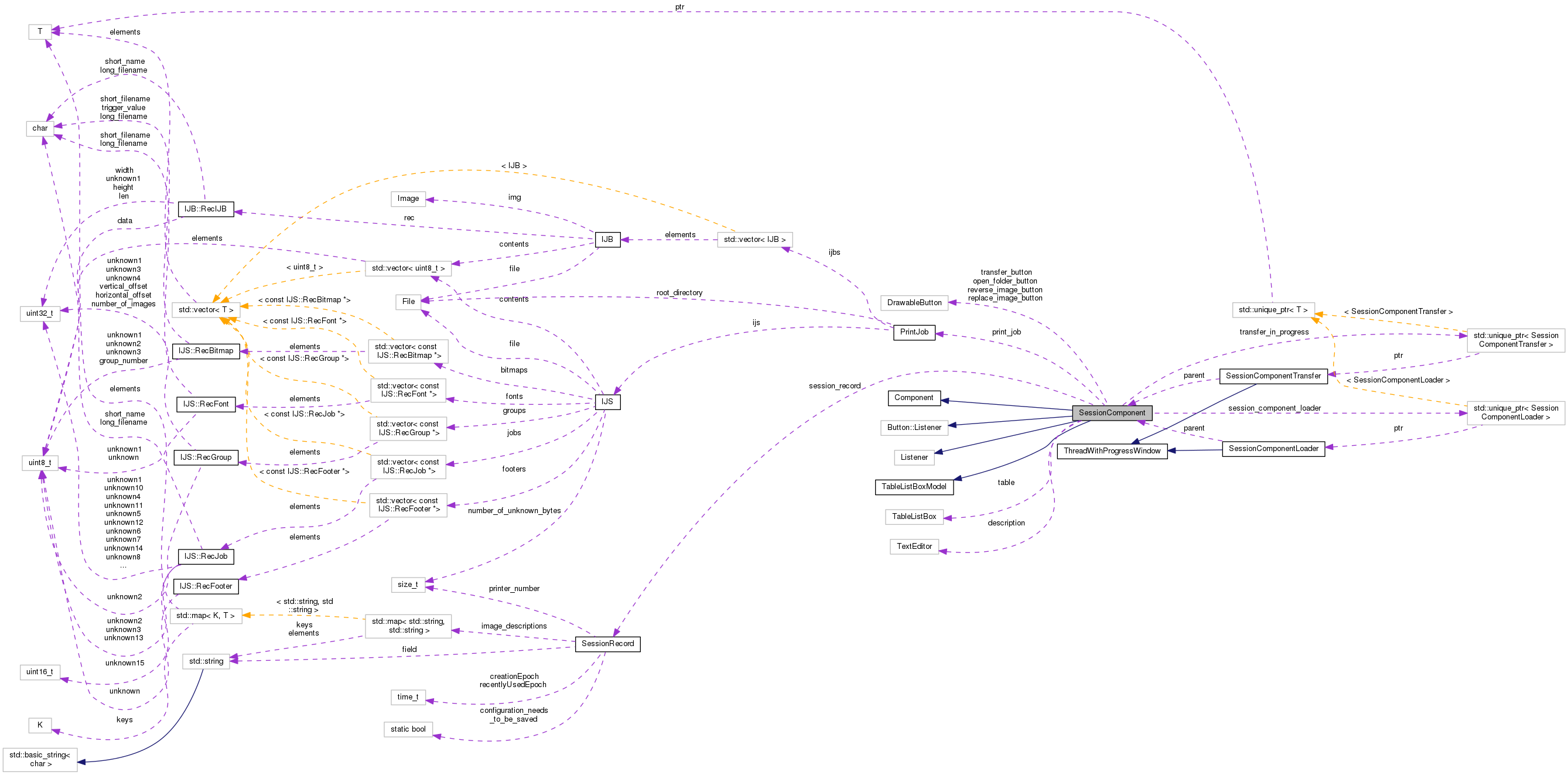Select the IJS::RecJob node
This screenshot has height=775, width=1568.
[205, 556]
